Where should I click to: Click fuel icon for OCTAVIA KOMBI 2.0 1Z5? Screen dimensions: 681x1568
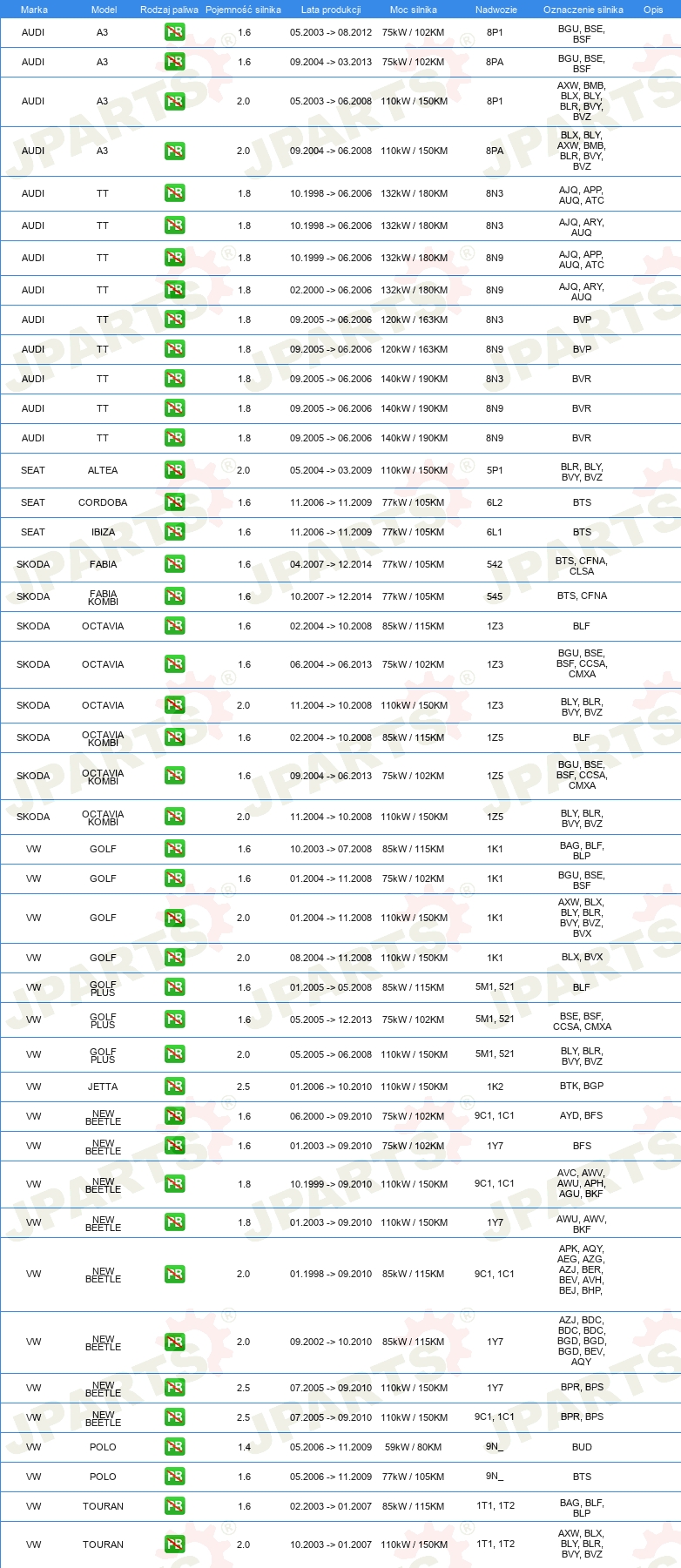point(174,817)
